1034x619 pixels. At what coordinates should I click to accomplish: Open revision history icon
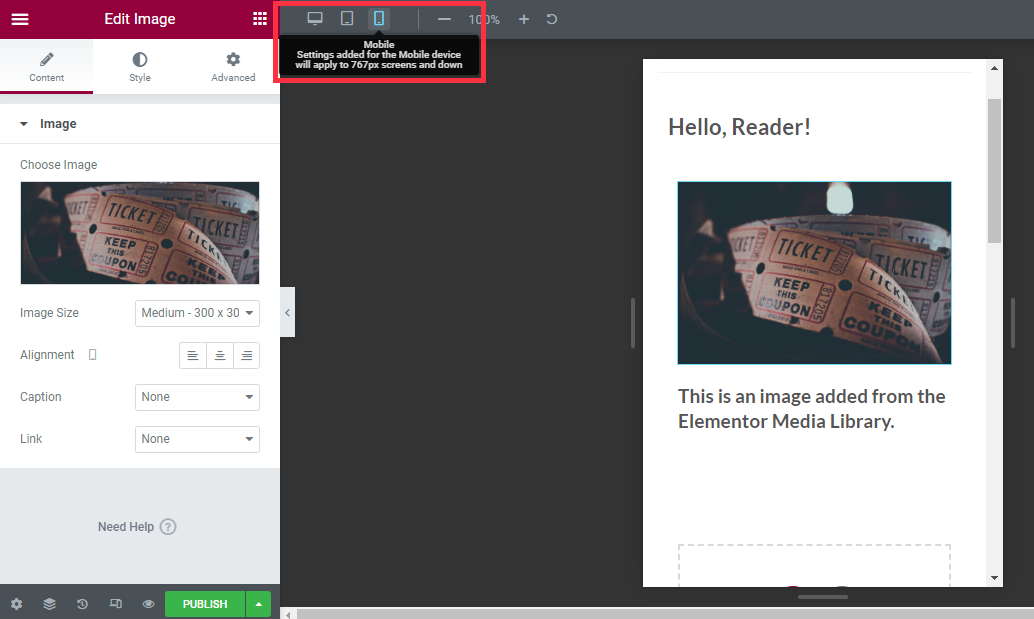[82, 604]
